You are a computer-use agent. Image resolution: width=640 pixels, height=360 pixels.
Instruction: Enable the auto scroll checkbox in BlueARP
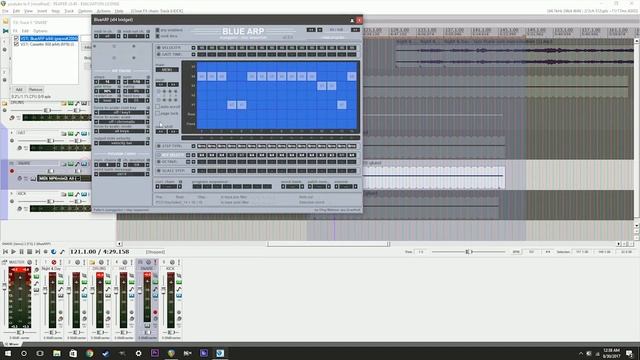coord(158,107)
